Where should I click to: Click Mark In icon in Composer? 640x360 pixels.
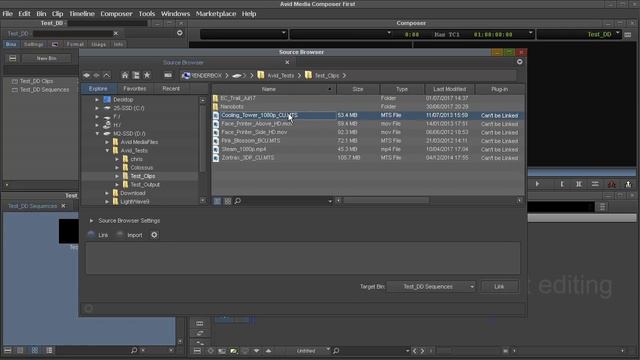click(x=562, y=184)
